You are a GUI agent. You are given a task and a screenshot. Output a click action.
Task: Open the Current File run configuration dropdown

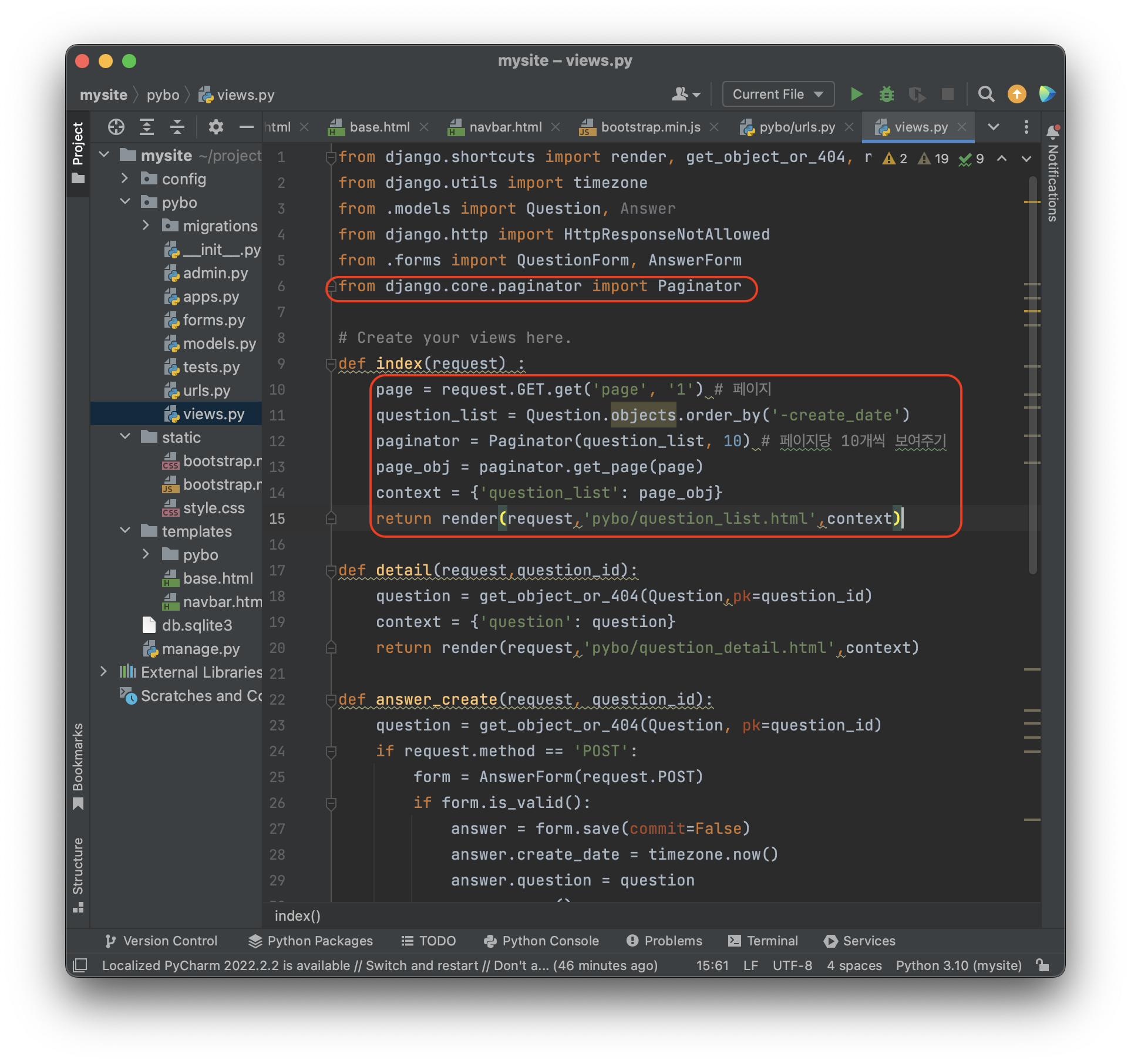[777, 94]
